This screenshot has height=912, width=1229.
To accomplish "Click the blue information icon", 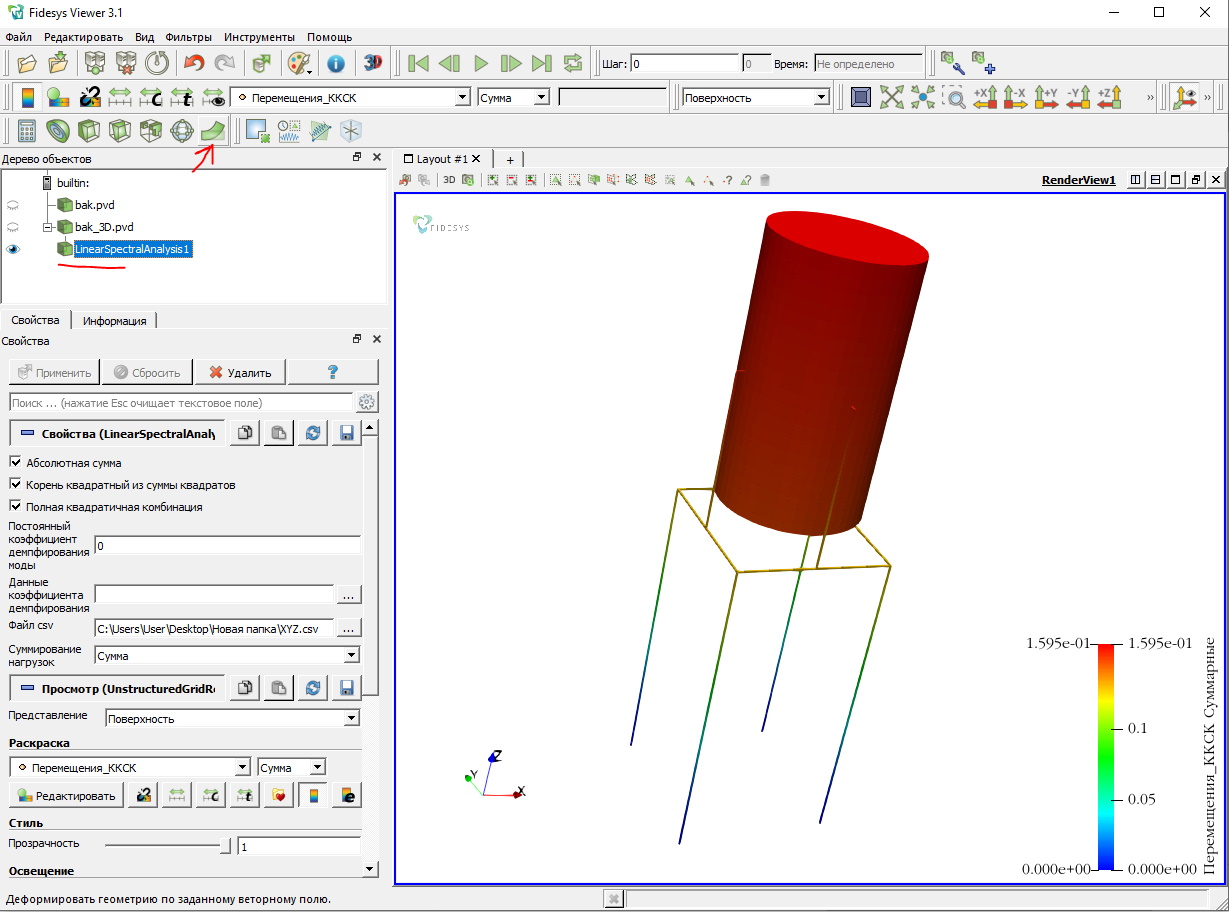I will [335, 63].
